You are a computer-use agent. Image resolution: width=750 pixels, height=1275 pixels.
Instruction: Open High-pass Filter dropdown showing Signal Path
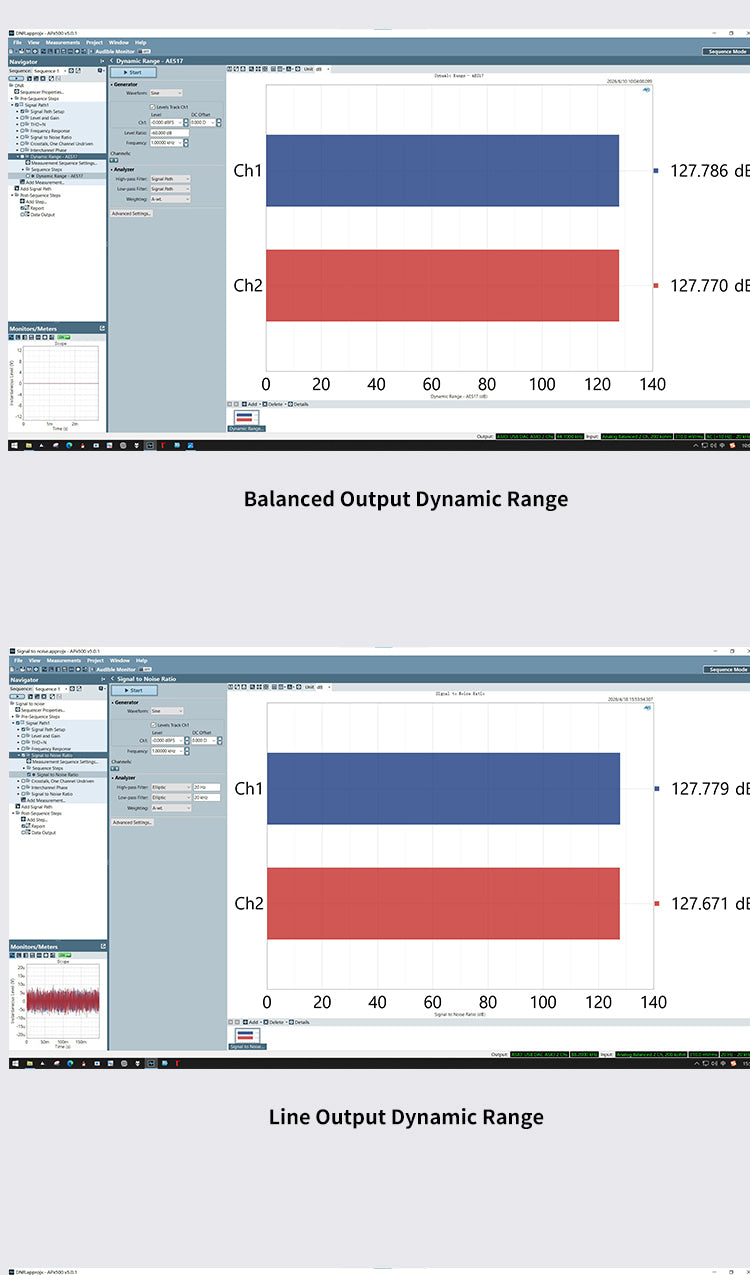coord(170,179)
